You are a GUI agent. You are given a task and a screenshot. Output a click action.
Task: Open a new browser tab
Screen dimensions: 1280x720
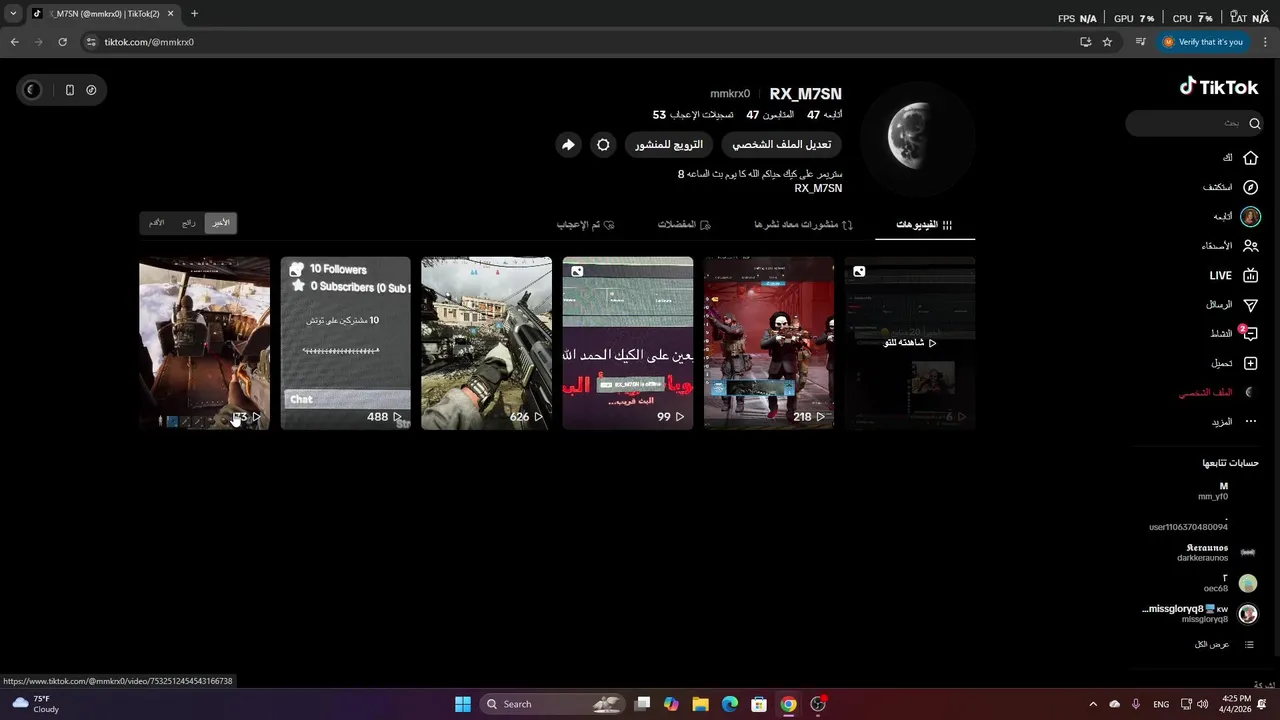tap(194, 14)
